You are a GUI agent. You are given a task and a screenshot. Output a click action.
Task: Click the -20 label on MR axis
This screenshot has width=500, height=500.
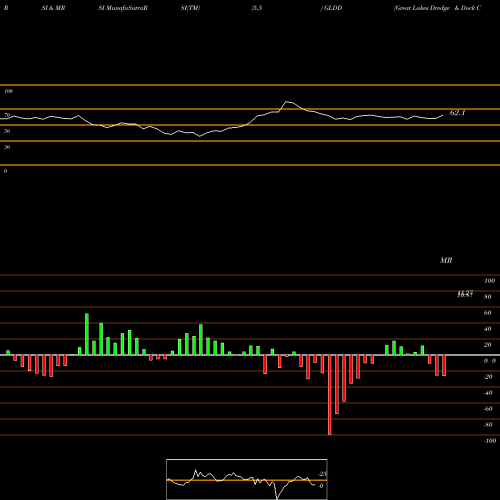pyautogui.click(x=488, y=377)
